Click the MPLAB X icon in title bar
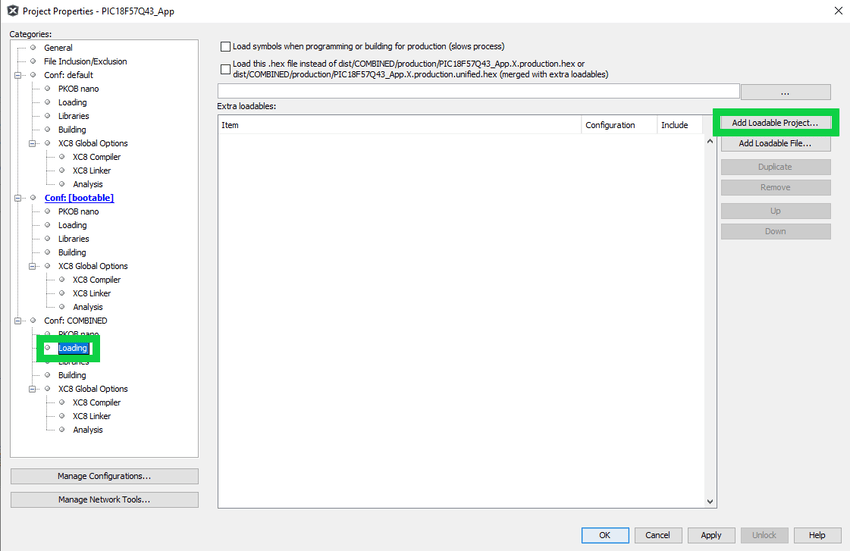850x551 pixels. [x=11, y=10]
